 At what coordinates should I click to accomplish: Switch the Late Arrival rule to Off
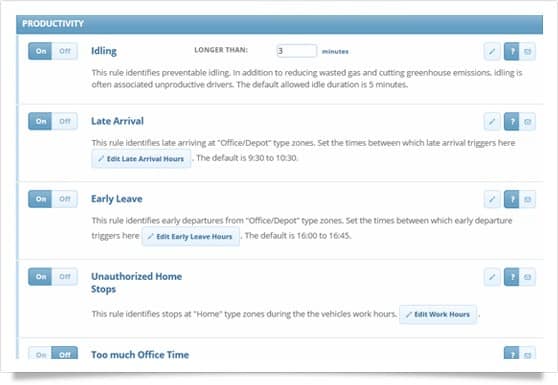tap(65, 121)
